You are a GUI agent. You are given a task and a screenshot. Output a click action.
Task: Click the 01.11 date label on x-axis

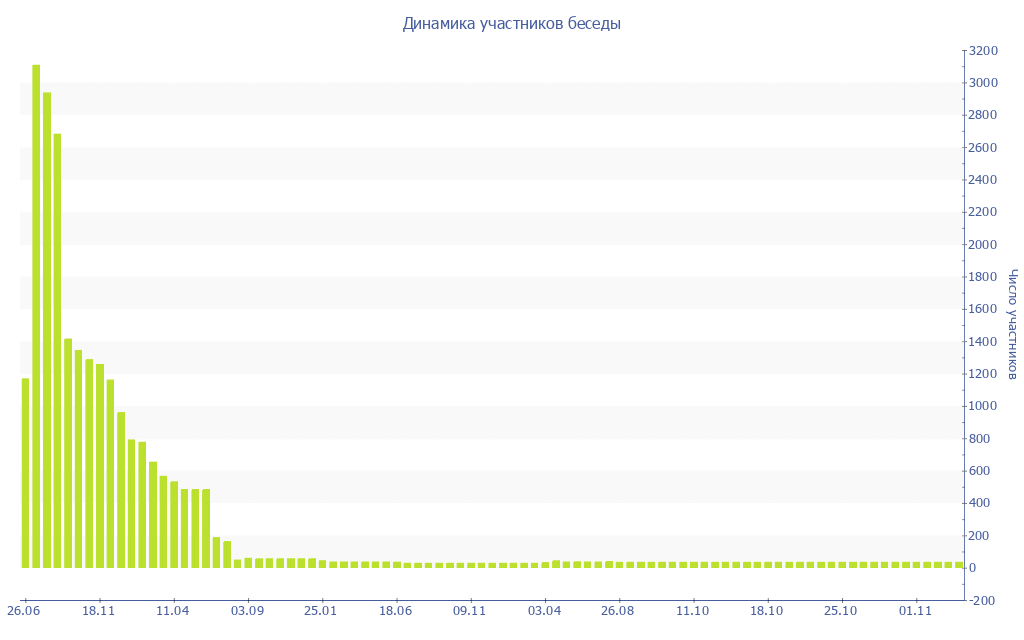(x=915, y=610)
